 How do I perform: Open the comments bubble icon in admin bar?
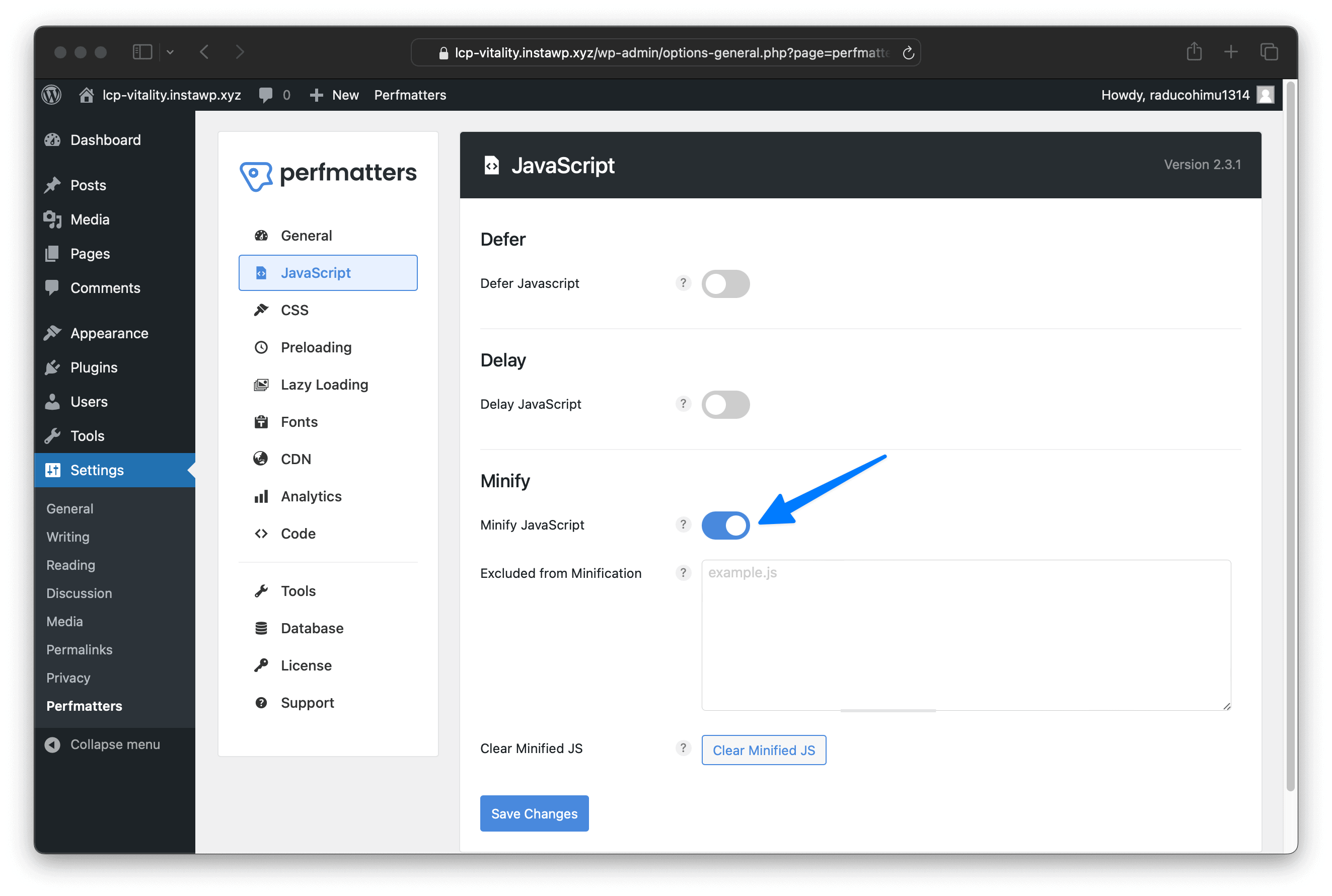[x=266, y=95]
